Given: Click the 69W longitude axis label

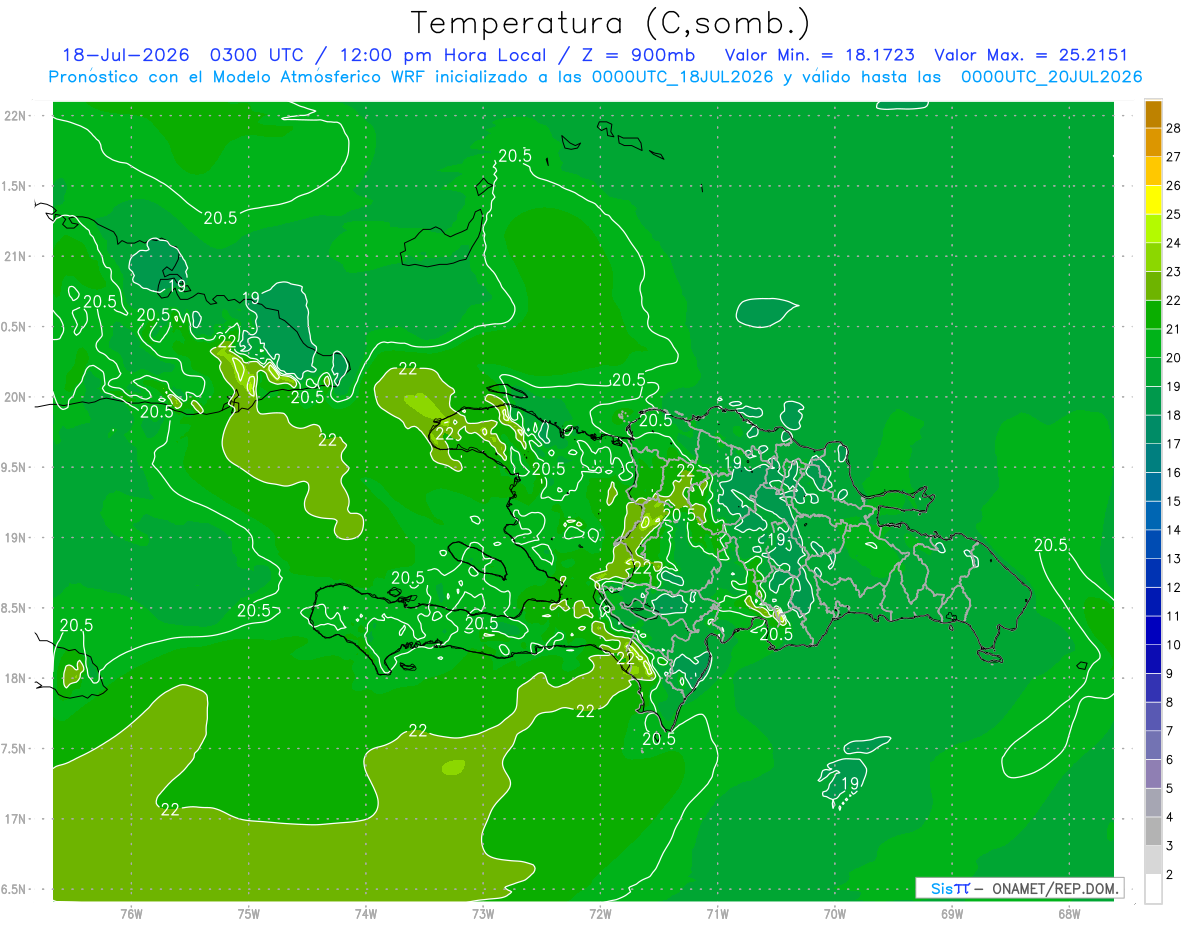Looking at the screenshot, I should click(x=952, y=913).
